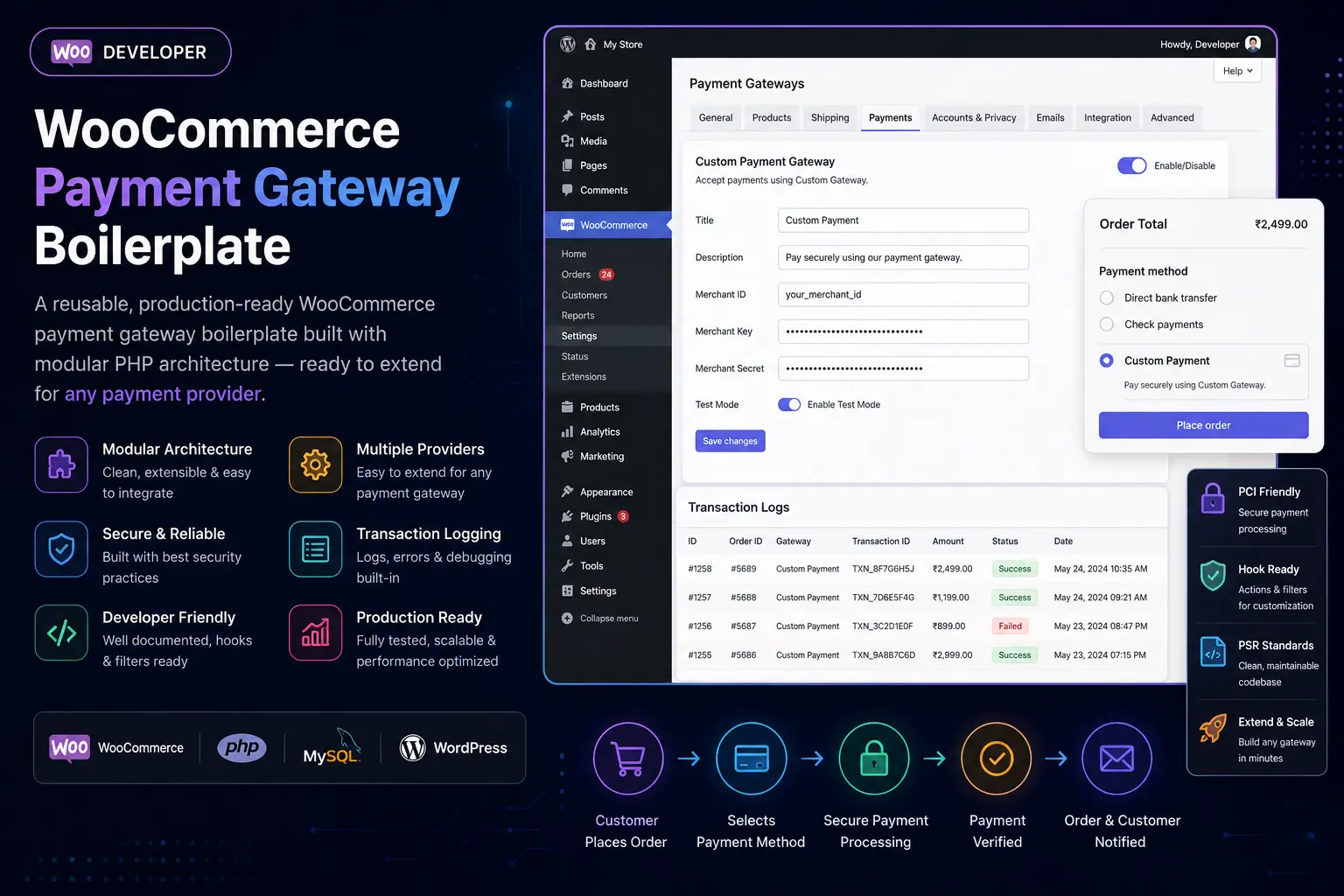Click the Multiple Providers gear icon
The height and width of the screenshot is (896, 1344).
[316, 465]
